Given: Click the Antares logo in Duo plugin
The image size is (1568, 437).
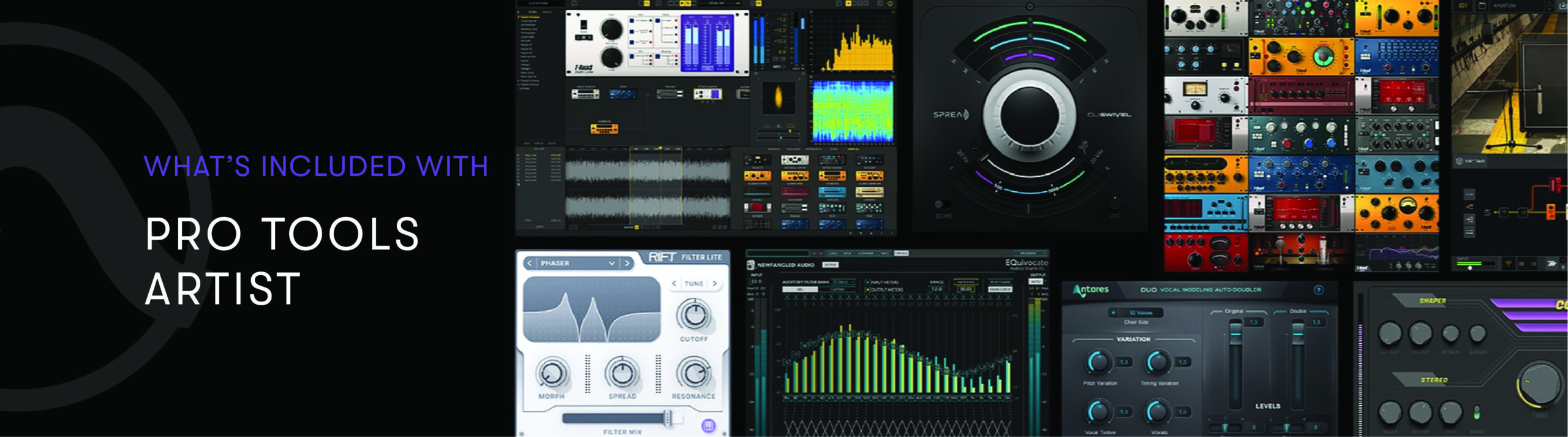Looking at the screenshot, I should [x=1090, y=290].
